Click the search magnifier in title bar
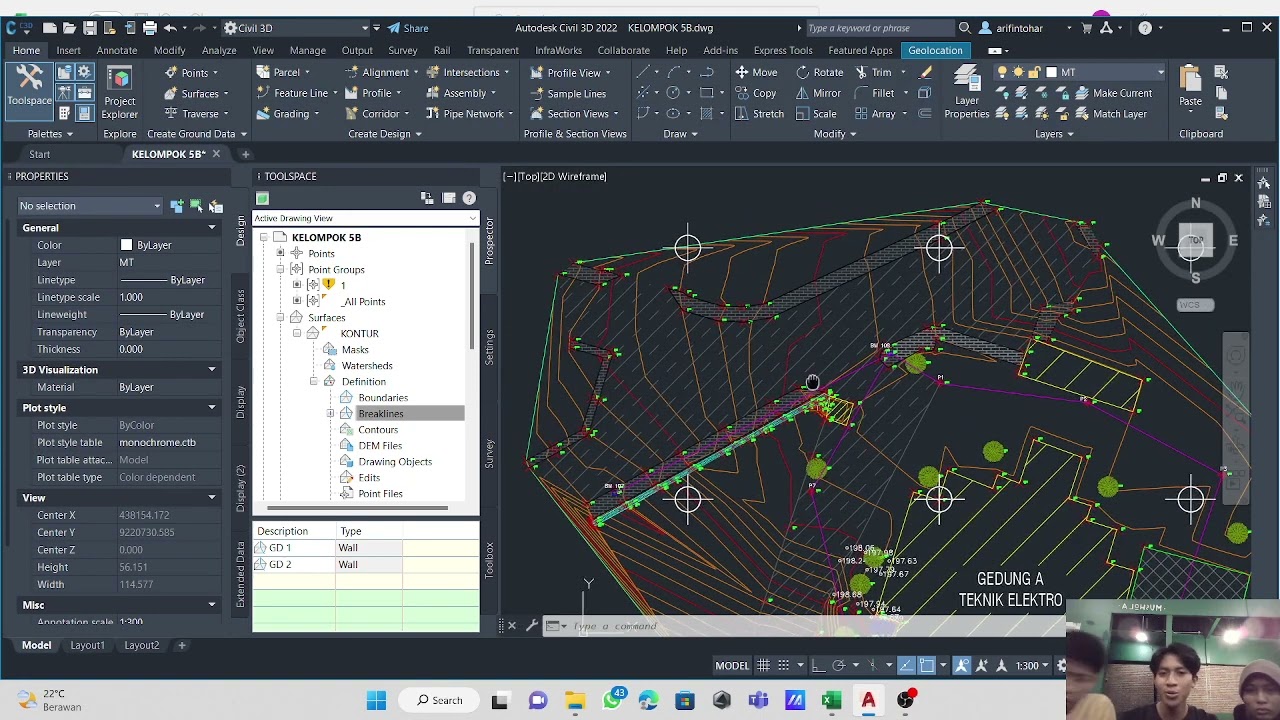The width and height of the screenshot is (1280, 720). [x=964, y=28]
